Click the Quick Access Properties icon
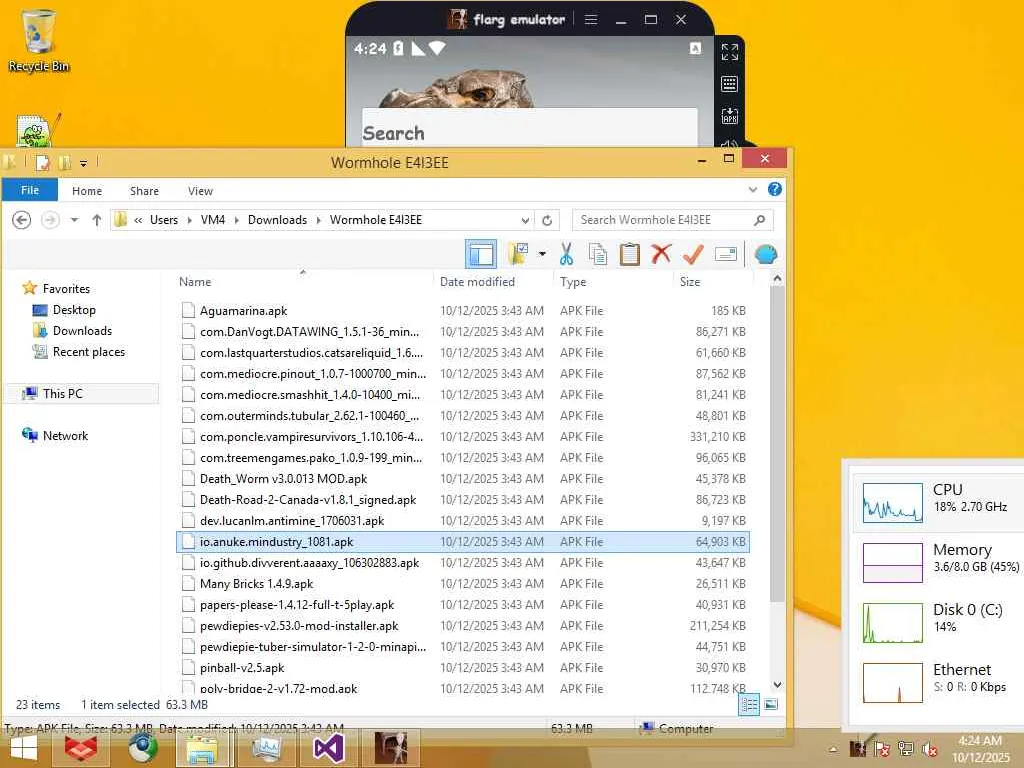 click(43, 163)
